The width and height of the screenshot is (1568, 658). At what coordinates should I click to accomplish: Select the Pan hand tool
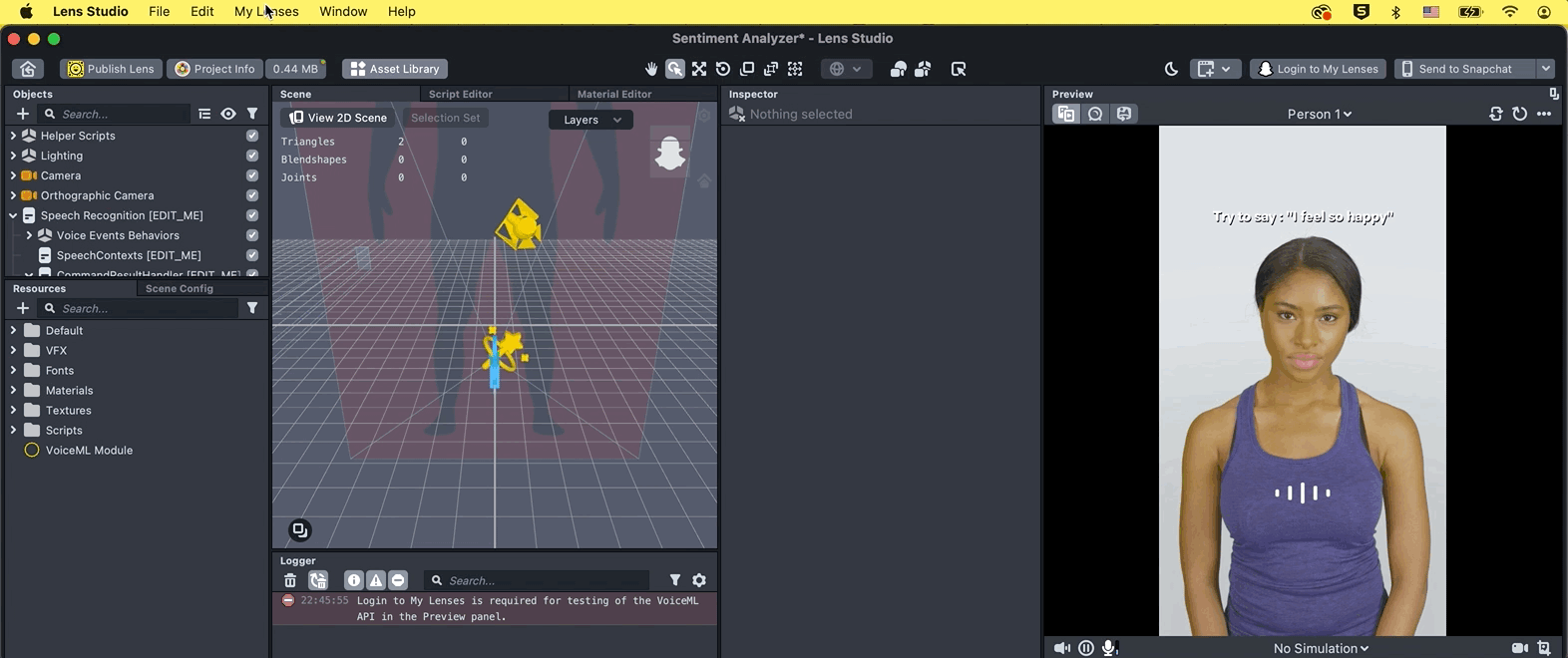point(651,69)
